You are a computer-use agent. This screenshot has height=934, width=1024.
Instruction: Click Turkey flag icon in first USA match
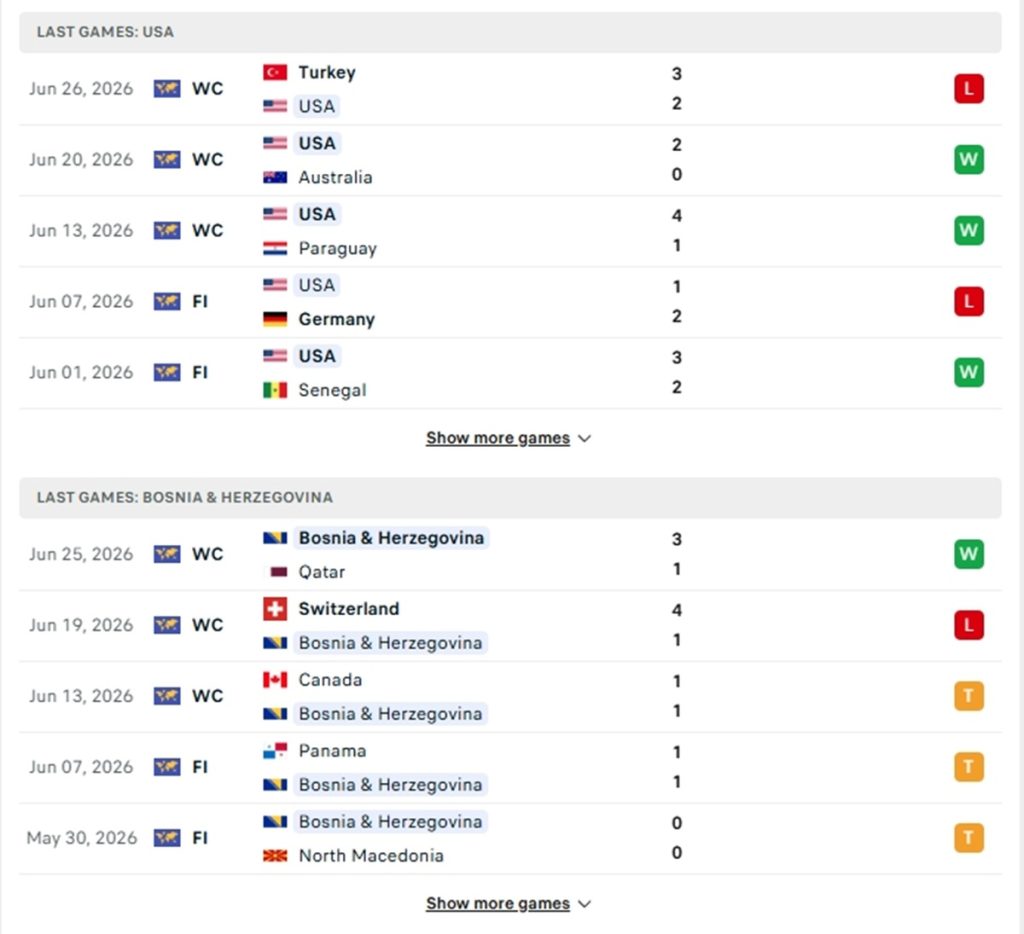(275, 72)
